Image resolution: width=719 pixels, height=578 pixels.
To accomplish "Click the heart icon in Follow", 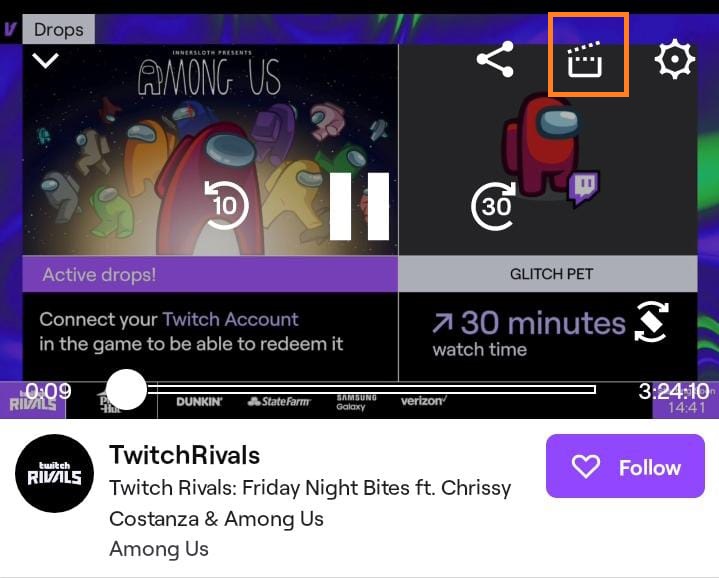I will (586, 467).
